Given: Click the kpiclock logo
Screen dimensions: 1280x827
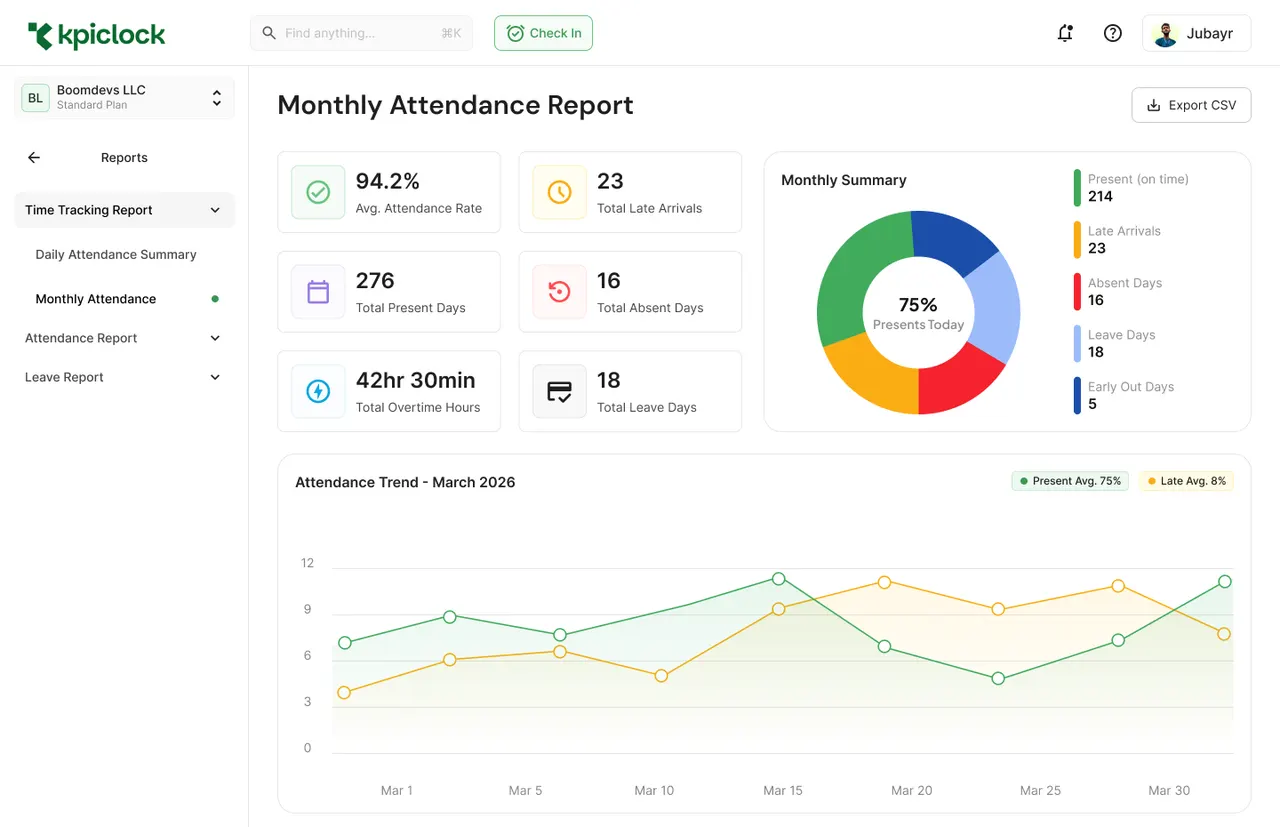Looking at the screenshot, I should [96, 35].
